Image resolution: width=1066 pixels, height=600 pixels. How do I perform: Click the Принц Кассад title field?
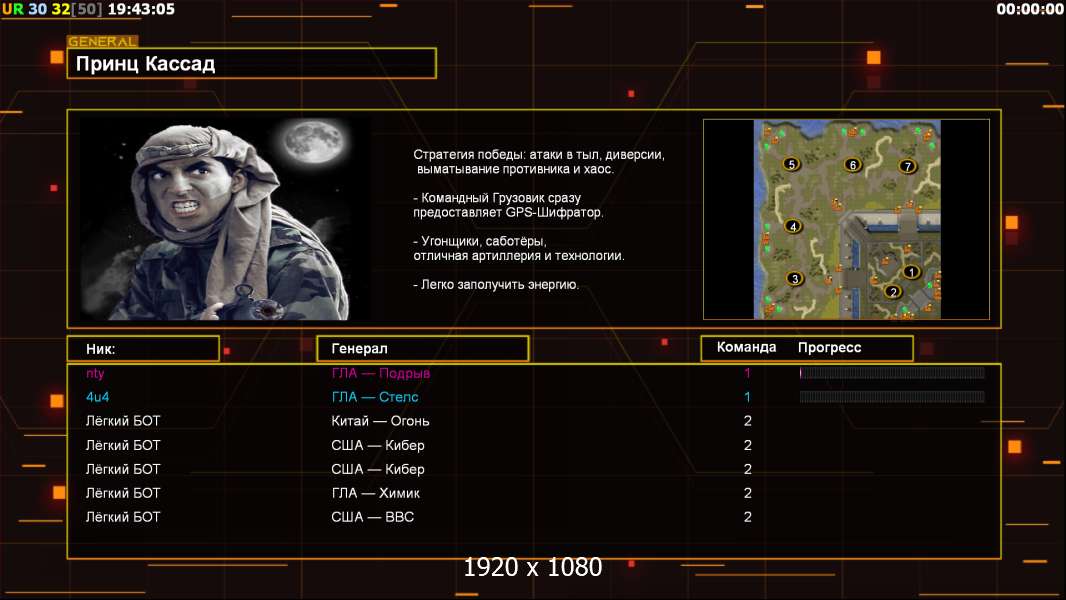click(x=251, y=64)
